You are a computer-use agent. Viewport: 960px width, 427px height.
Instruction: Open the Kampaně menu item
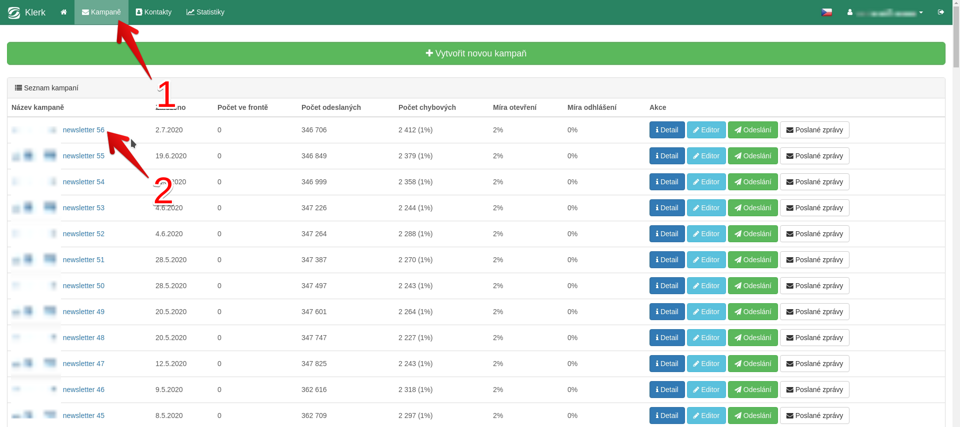click(x=102, y=12)
